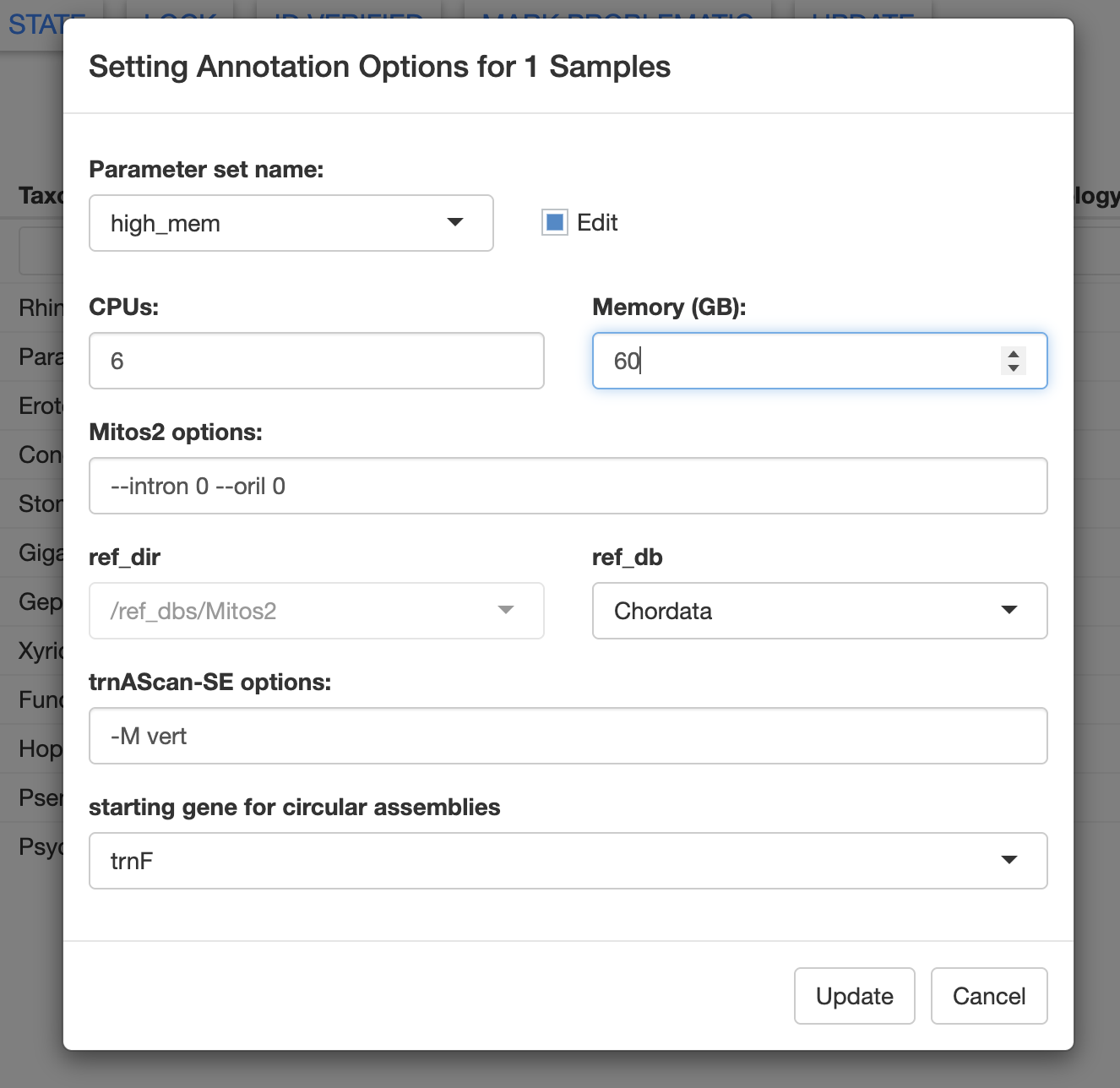Select the /ref_dbs/Mitos2 ref_dir field
Viewport: 1120px width, 1088px height.
tap(317, 611)
